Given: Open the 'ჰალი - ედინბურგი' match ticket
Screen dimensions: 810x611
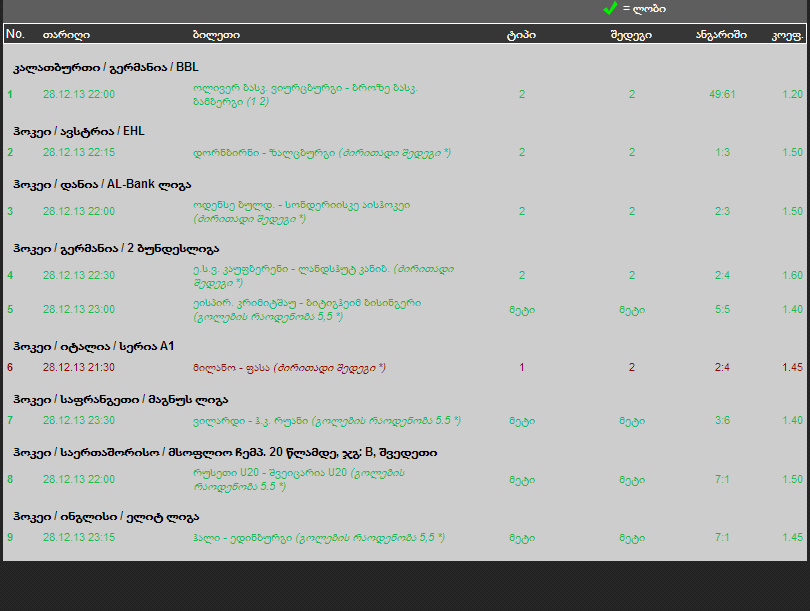Looking at the screenshot, I should [319, 538].
